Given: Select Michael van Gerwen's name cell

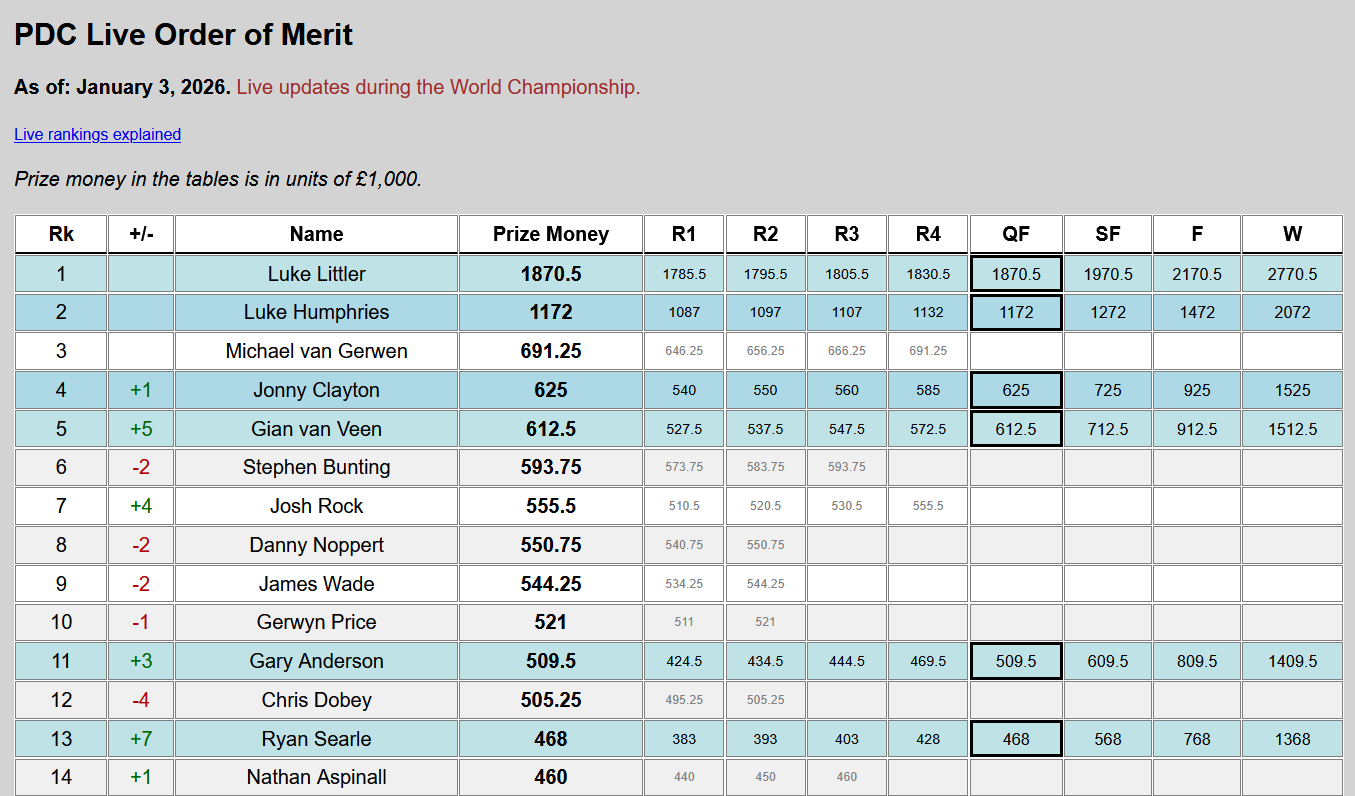Looking at the screenshot, I should (316, 351).
